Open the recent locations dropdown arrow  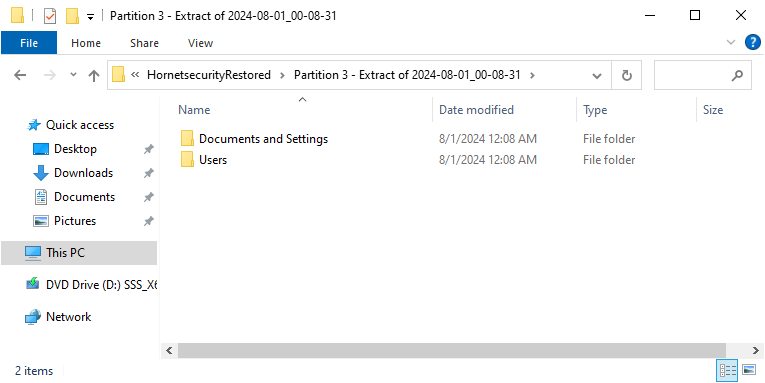pos(74,75)
